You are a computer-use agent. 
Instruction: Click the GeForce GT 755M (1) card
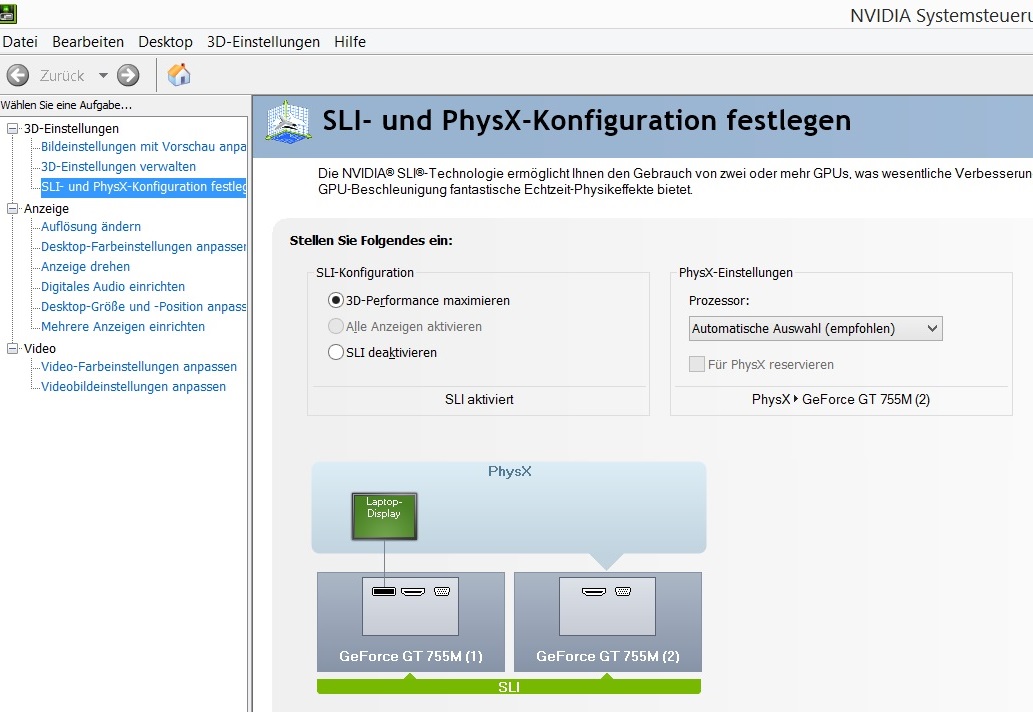coord(410,622)
